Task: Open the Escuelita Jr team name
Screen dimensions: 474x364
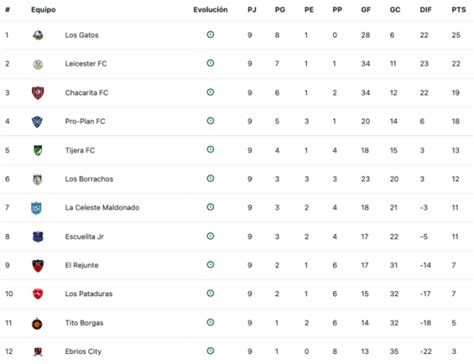Action: pos(84,237)
